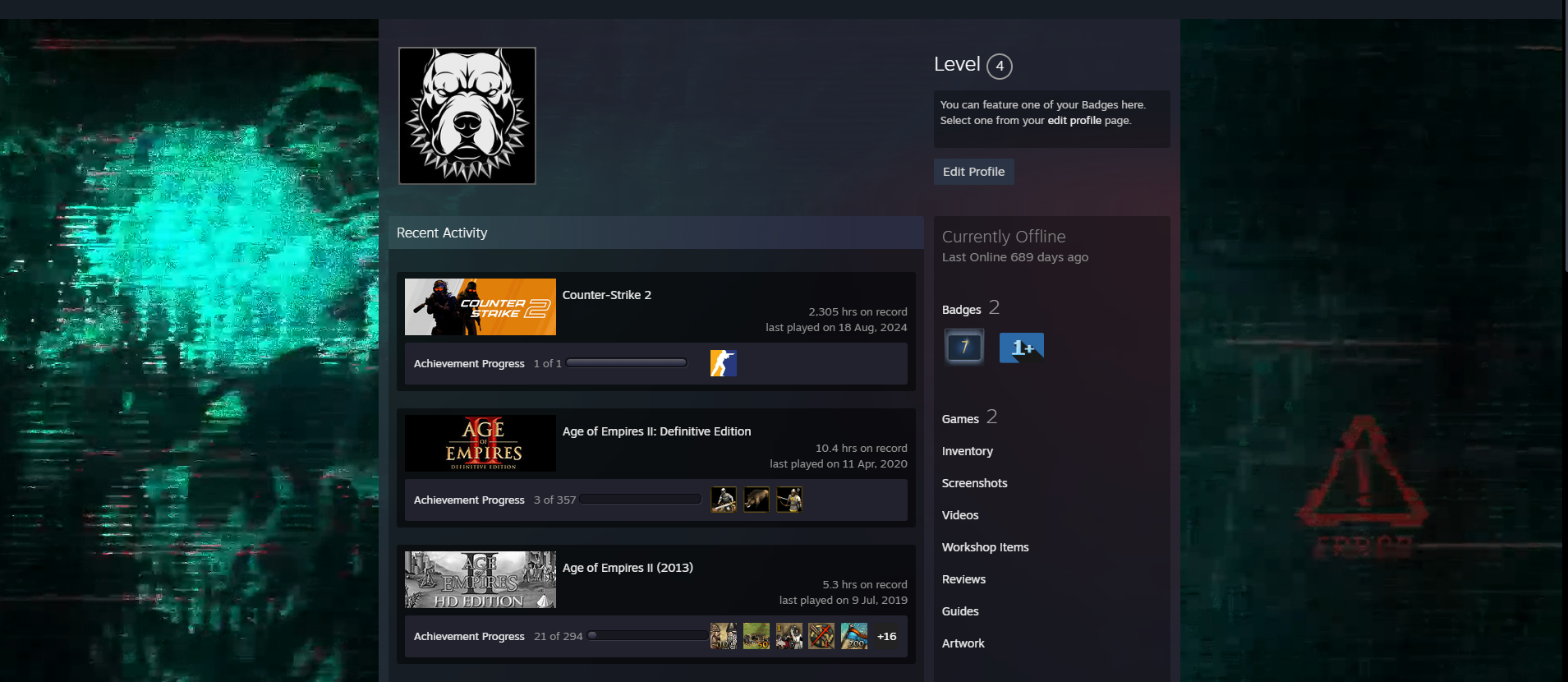This screenshot has width=1568, height=682.
Task: Open the pit bull profile avatar
Action: 467,116
